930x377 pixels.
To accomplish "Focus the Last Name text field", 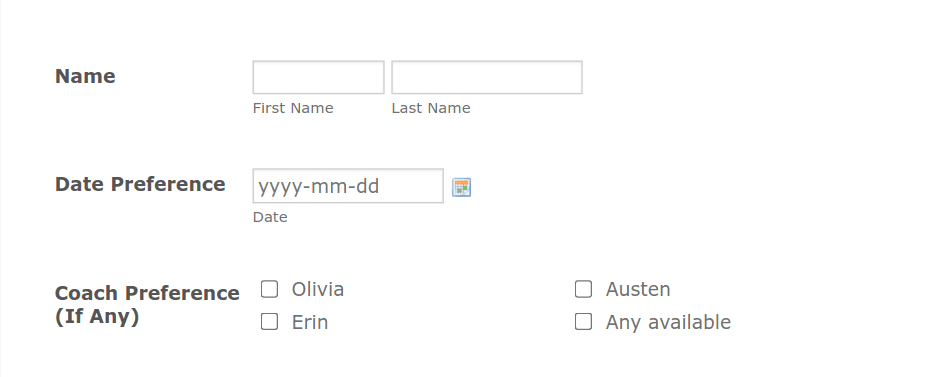I will [487, 77].
